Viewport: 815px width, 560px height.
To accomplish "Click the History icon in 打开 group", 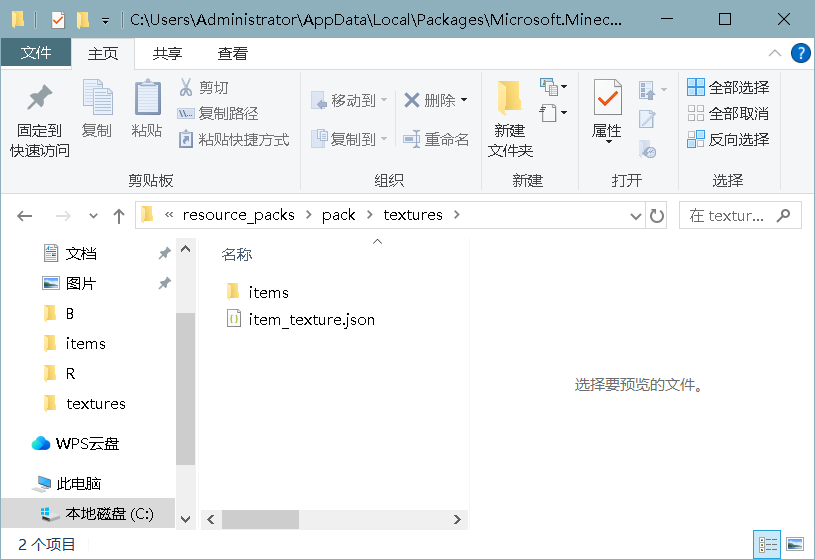I will point(647,149).
